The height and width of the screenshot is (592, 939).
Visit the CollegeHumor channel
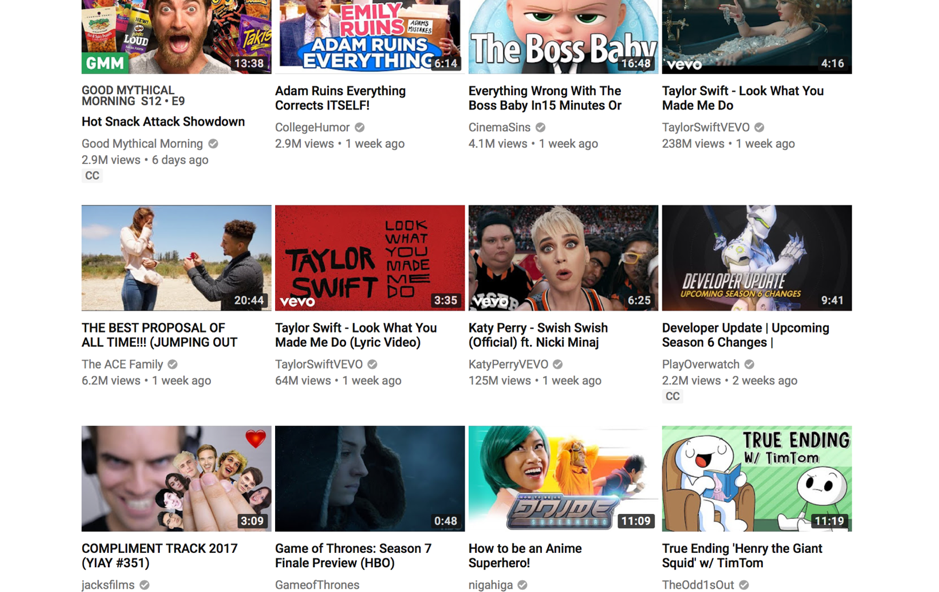point(312,127)
